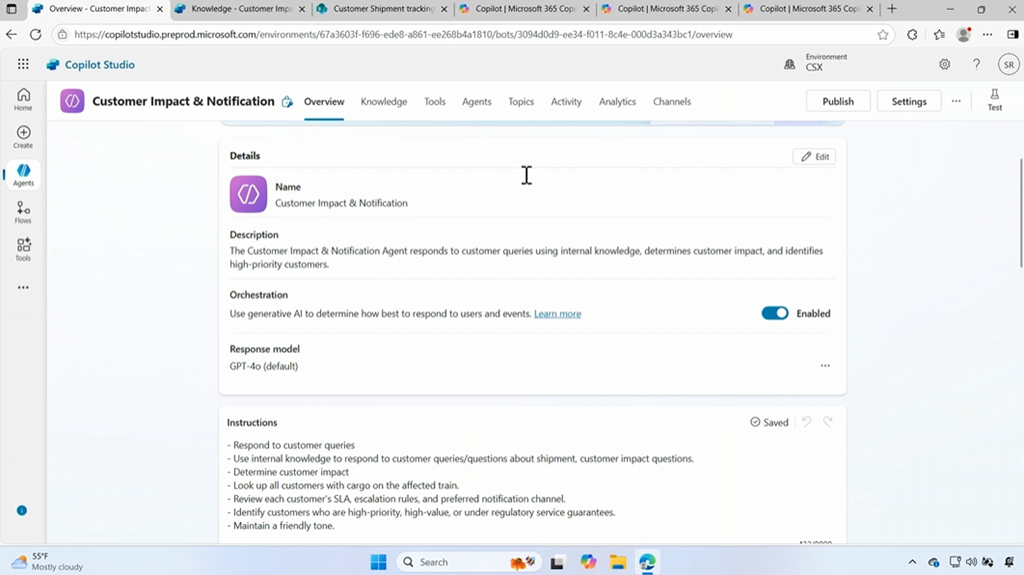Open the browser tab actions menu
The width and height of the screenshot is (1024, 575).
click(x=11, y=9)
